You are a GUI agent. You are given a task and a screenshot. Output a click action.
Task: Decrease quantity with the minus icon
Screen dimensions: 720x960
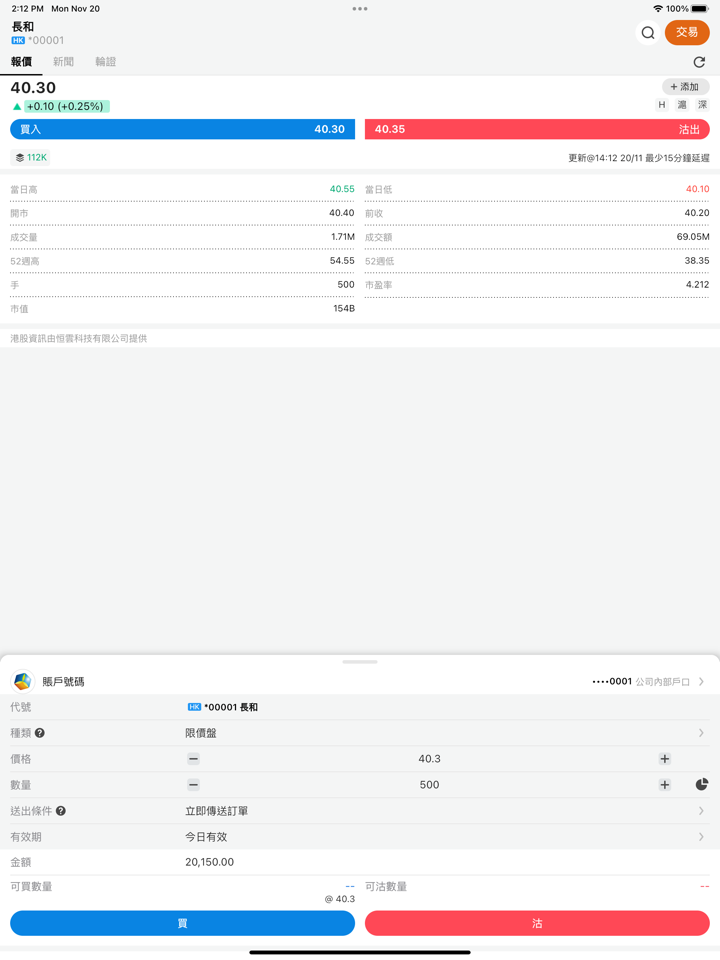pos(193,785)
